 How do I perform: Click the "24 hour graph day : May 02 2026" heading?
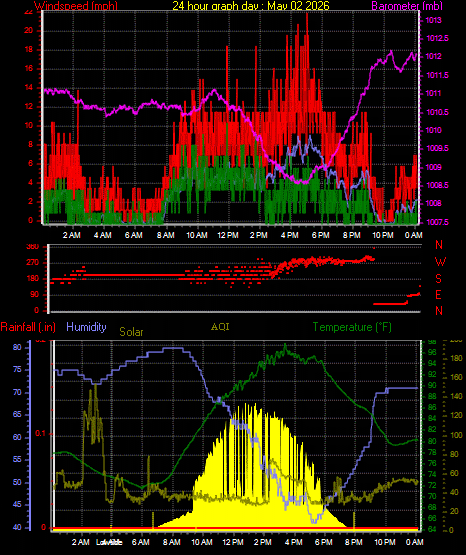[x=251, y=6]
